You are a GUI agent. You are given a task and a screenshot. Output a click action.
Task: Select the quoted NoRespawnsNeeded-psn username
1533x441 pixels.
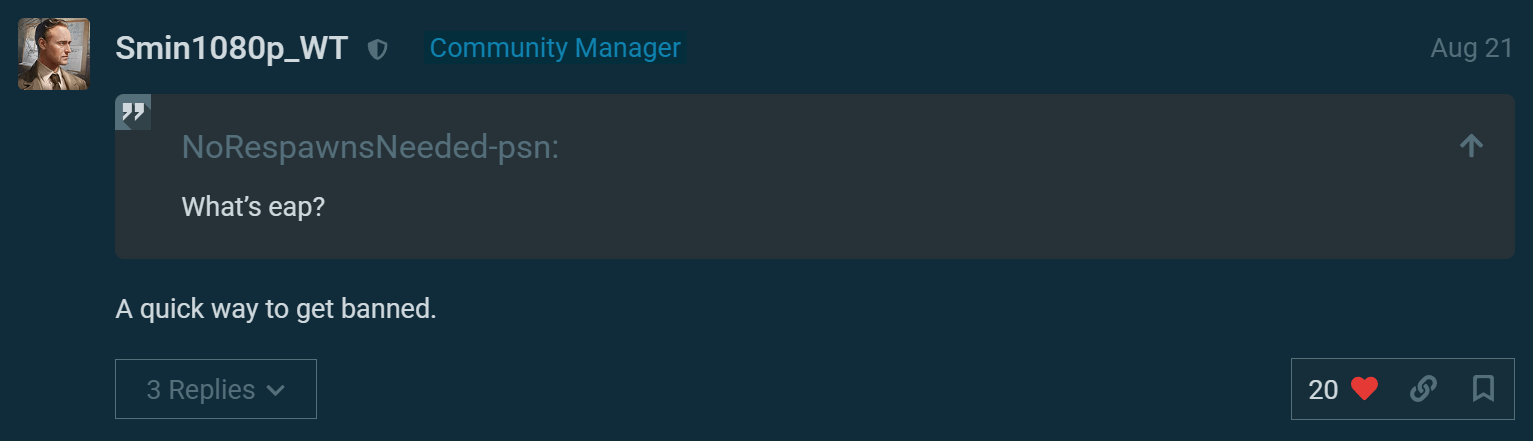point(370,147)
